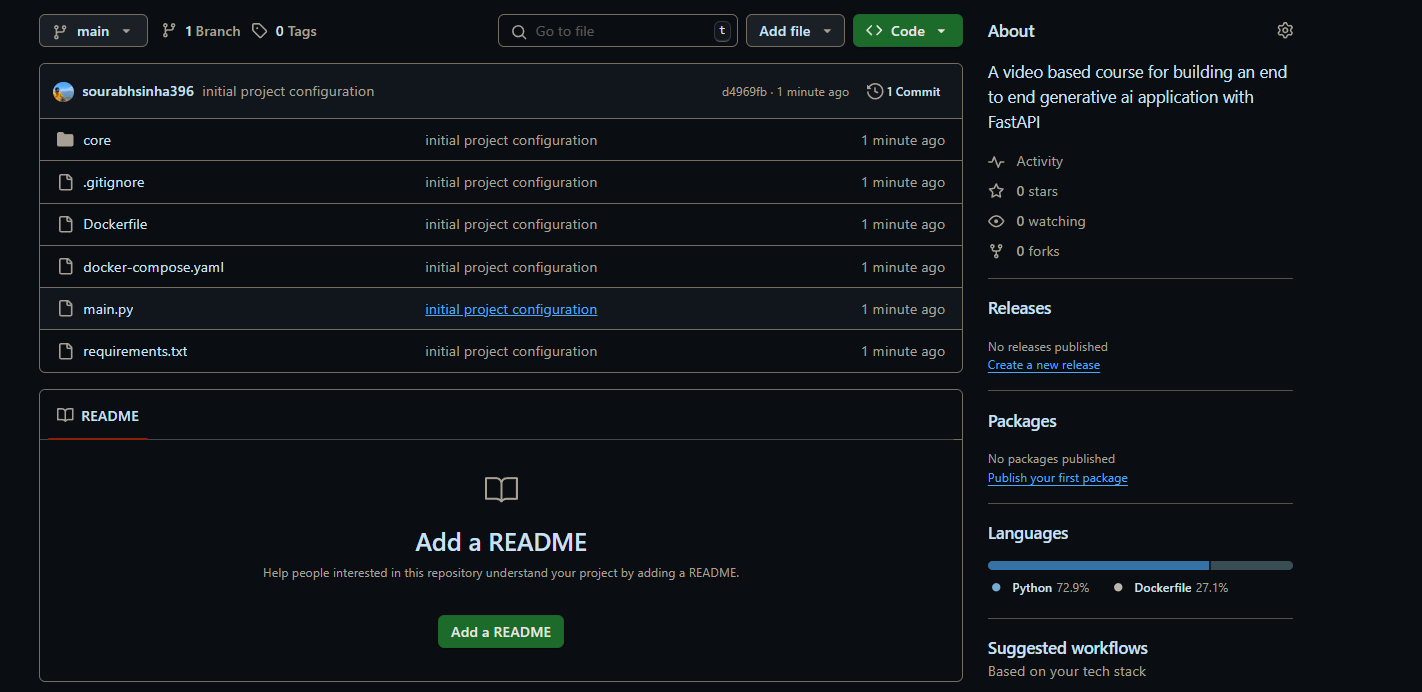Viewport: 1422px width, 692px height.
Task: Open the latest commit message in header row
Action: [288, 92]
